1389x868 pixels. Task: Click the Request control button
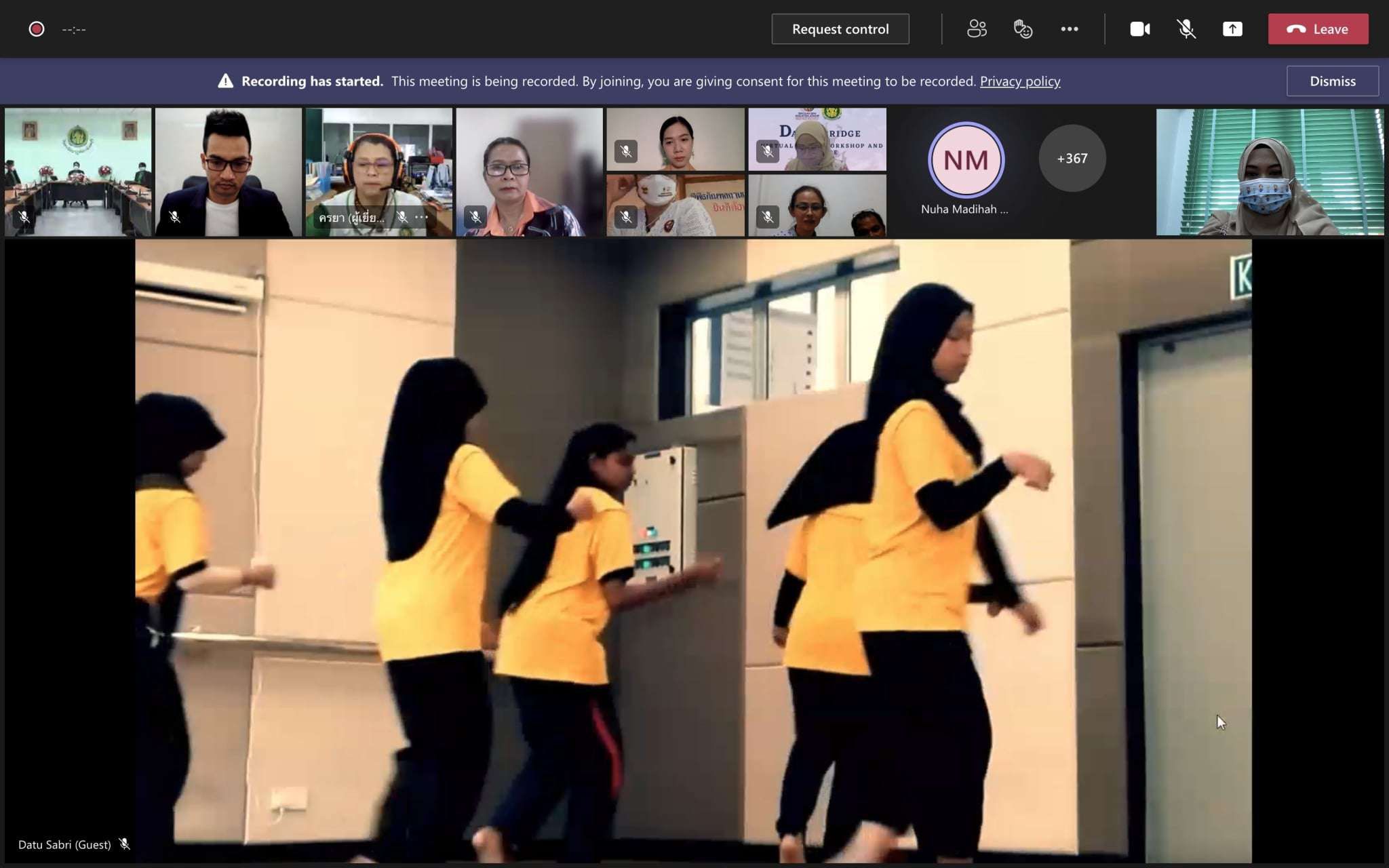coord(840,29)
